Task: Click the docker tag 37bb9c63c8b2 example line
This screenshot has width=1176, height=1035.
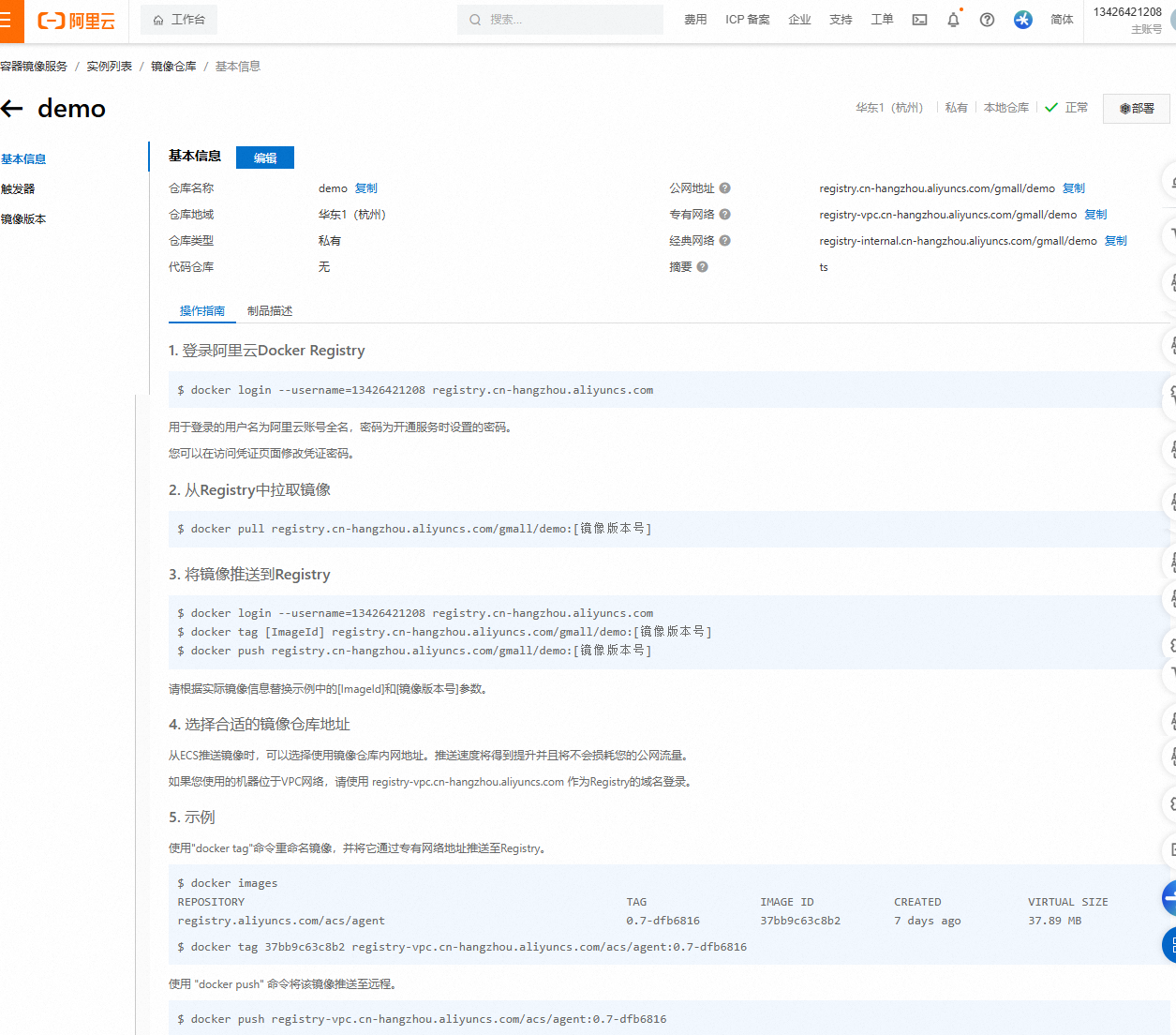Action: (x=462, y=947)
